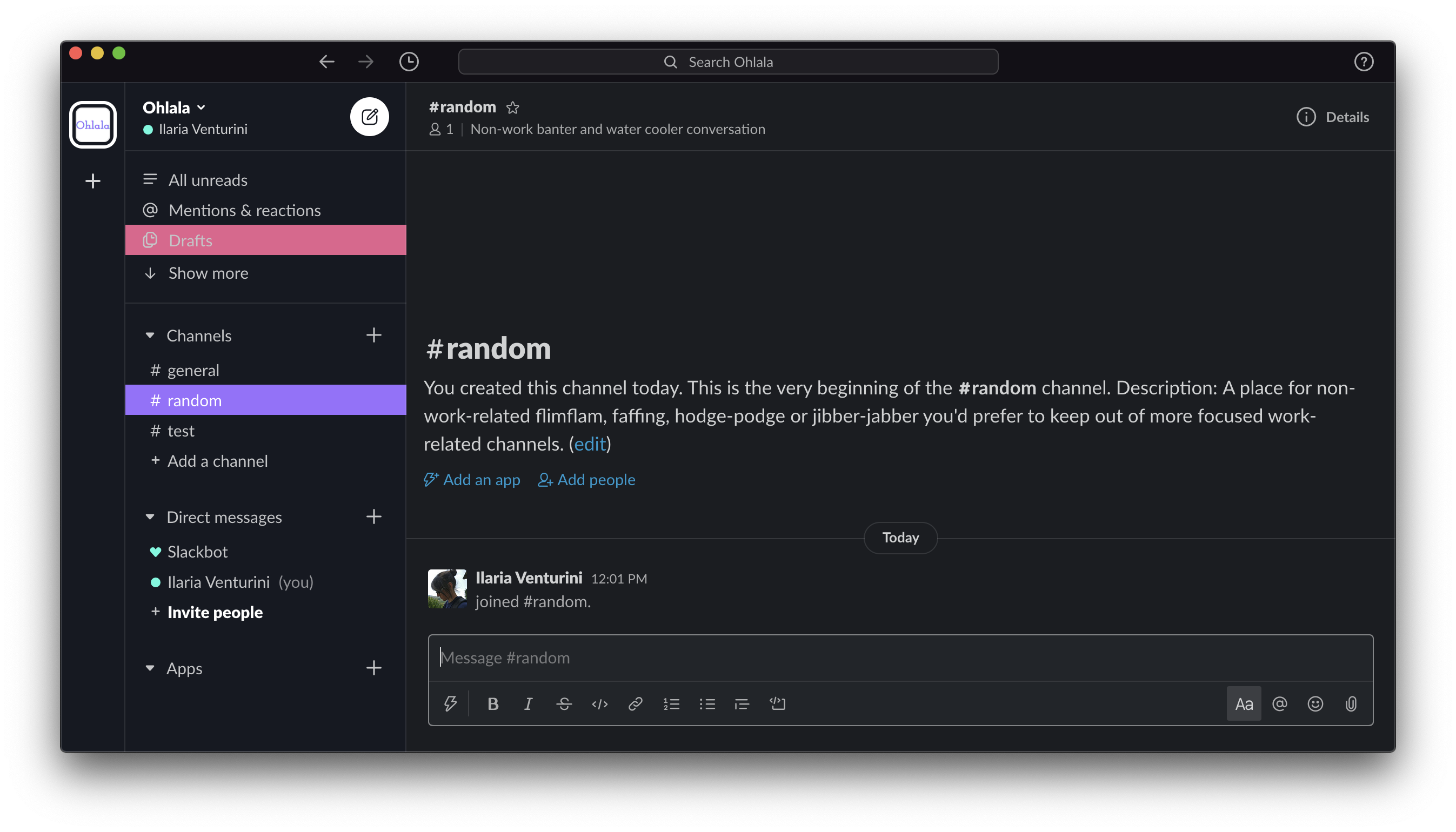Image resolution: width=1456 pixels, height=832 pixels.
Task: Click the Numbered list formatting icon
Action: (x=671, y=704)
